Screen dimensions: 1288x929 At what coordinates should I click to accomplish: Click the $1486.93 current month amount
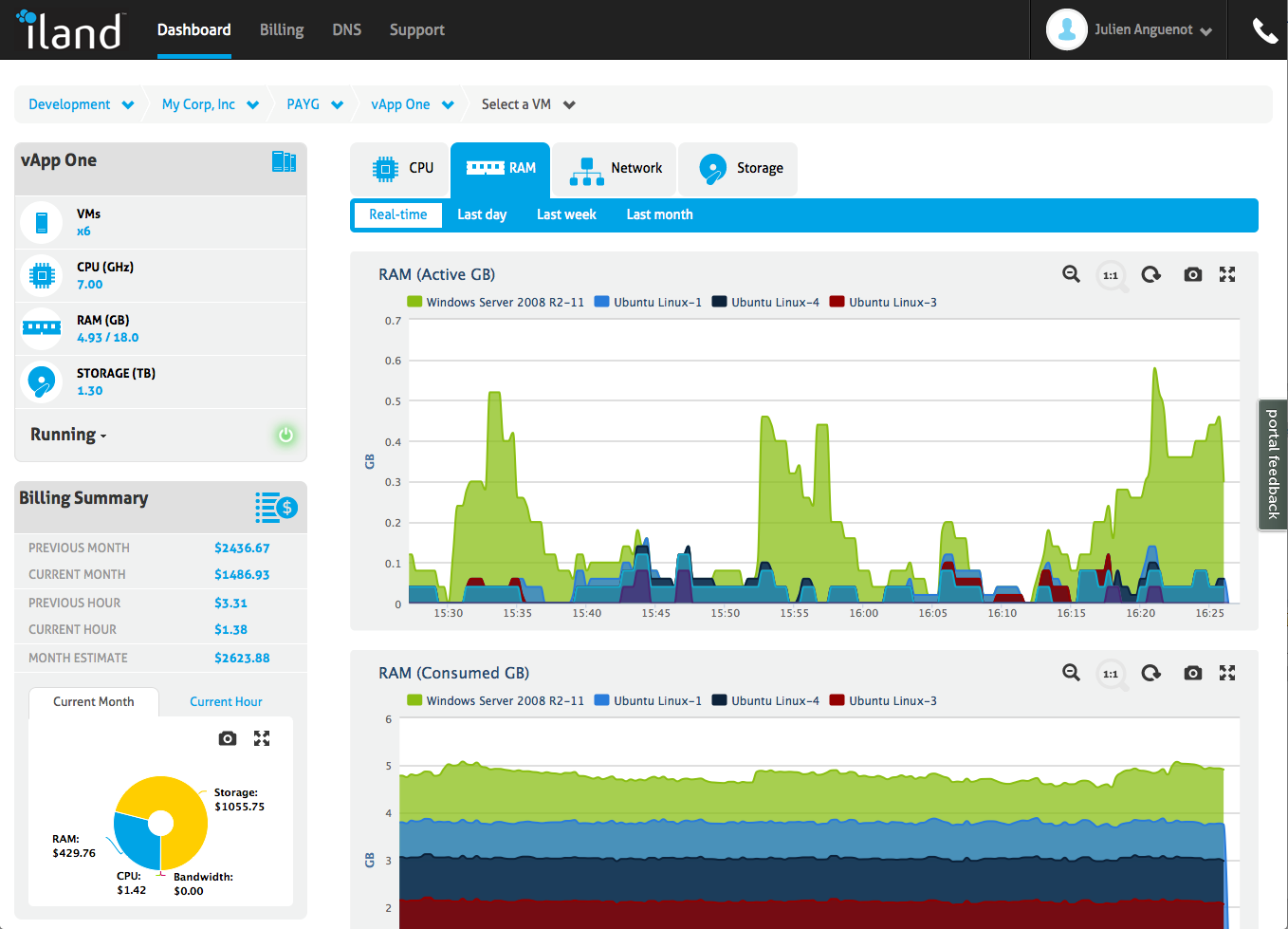(x=242, y=575)
